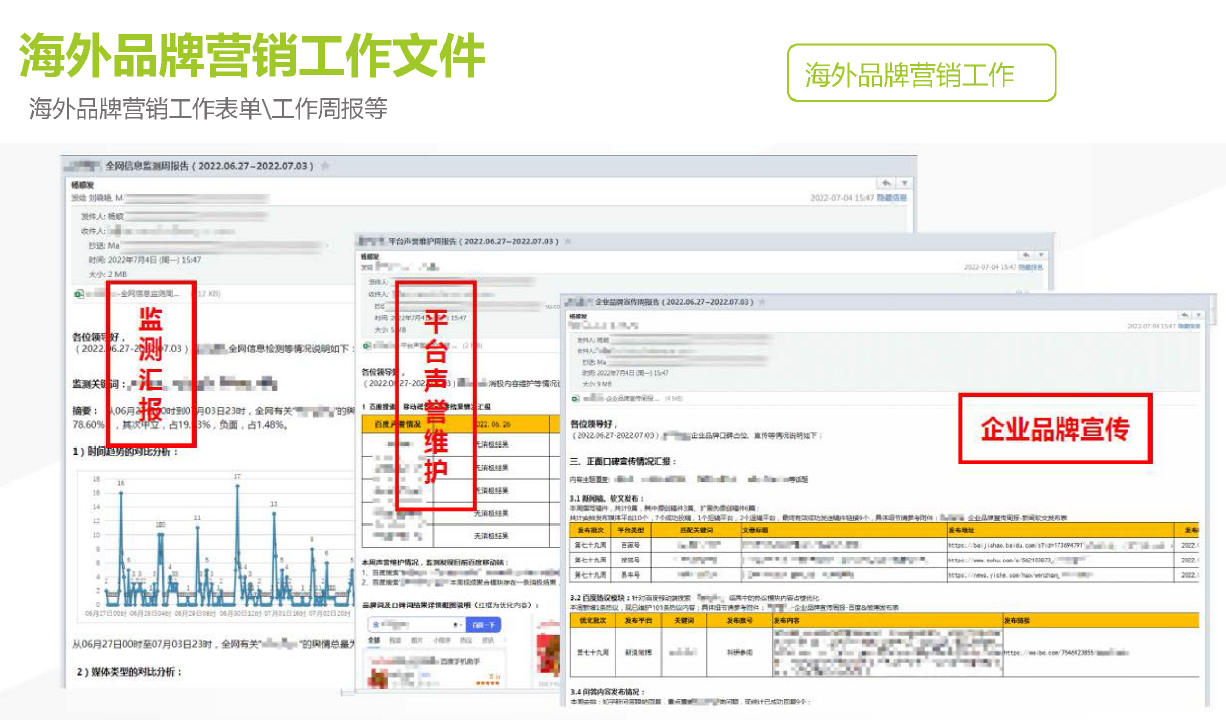Click reply arrow in 企业品牌宣传周报告 email
Image resolution: width=1226 pixels, height=720 pixels.
[x=1184, y=314]
